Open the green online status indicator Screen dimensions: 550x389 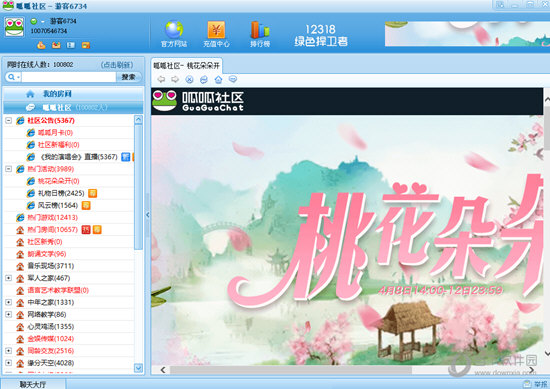click(34, 21)
